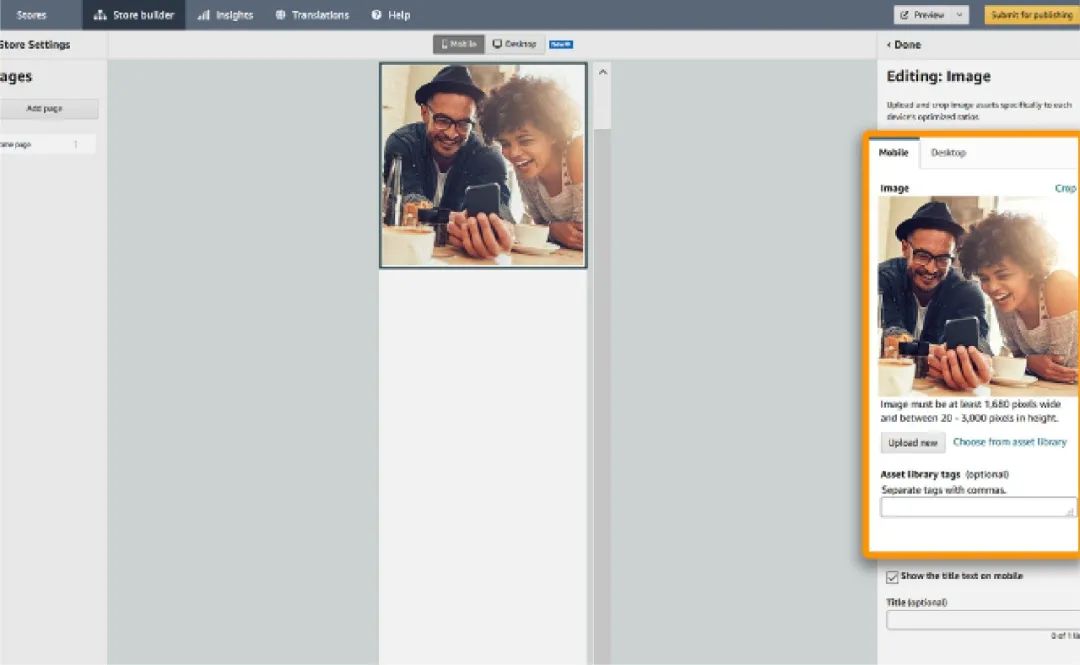1080x665 pixels.
Task: Expand the Preview dropdown arrow
Action: point(960,15)
